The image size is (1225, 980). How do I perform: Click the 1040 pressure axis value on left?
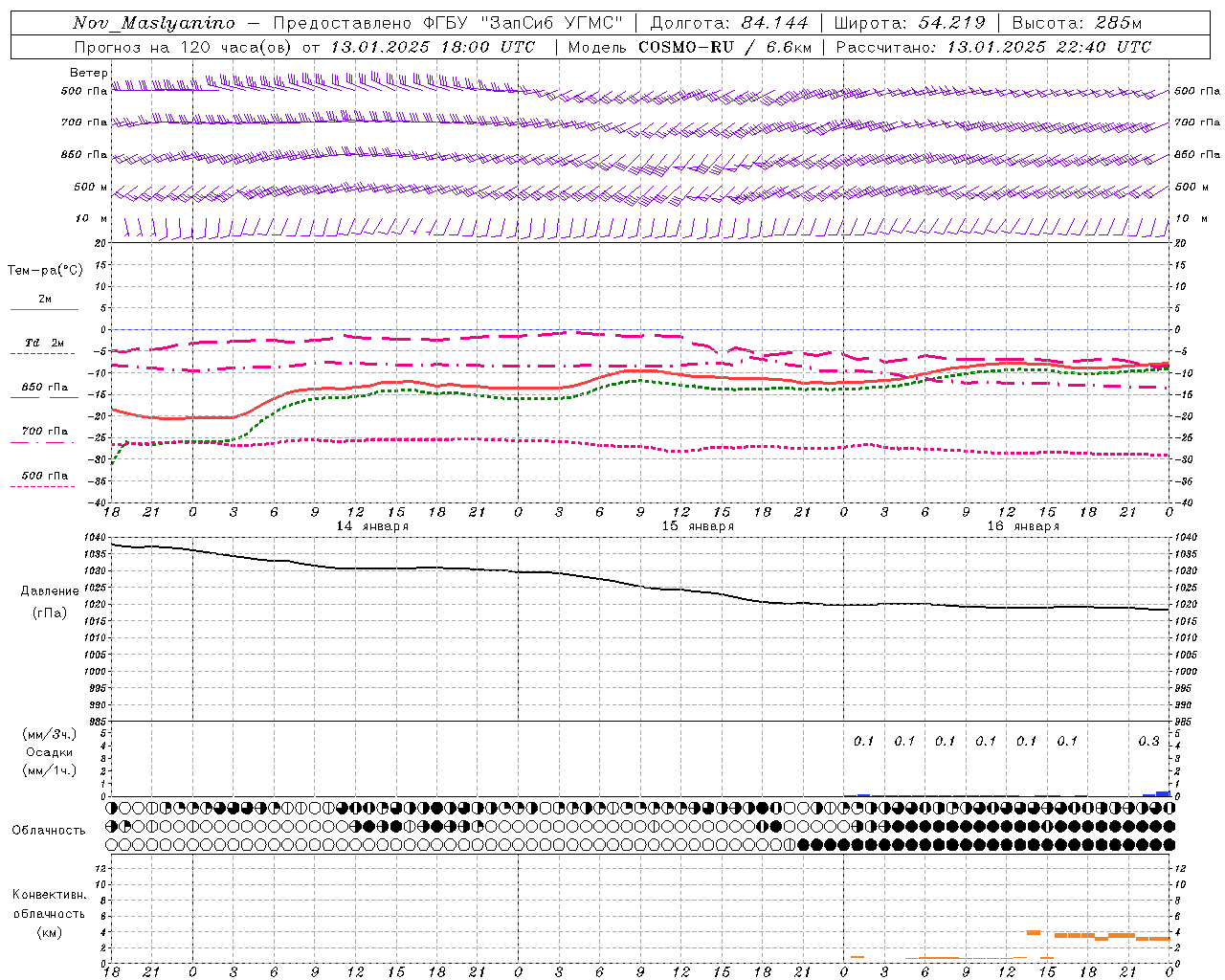[x=95, y=538]
